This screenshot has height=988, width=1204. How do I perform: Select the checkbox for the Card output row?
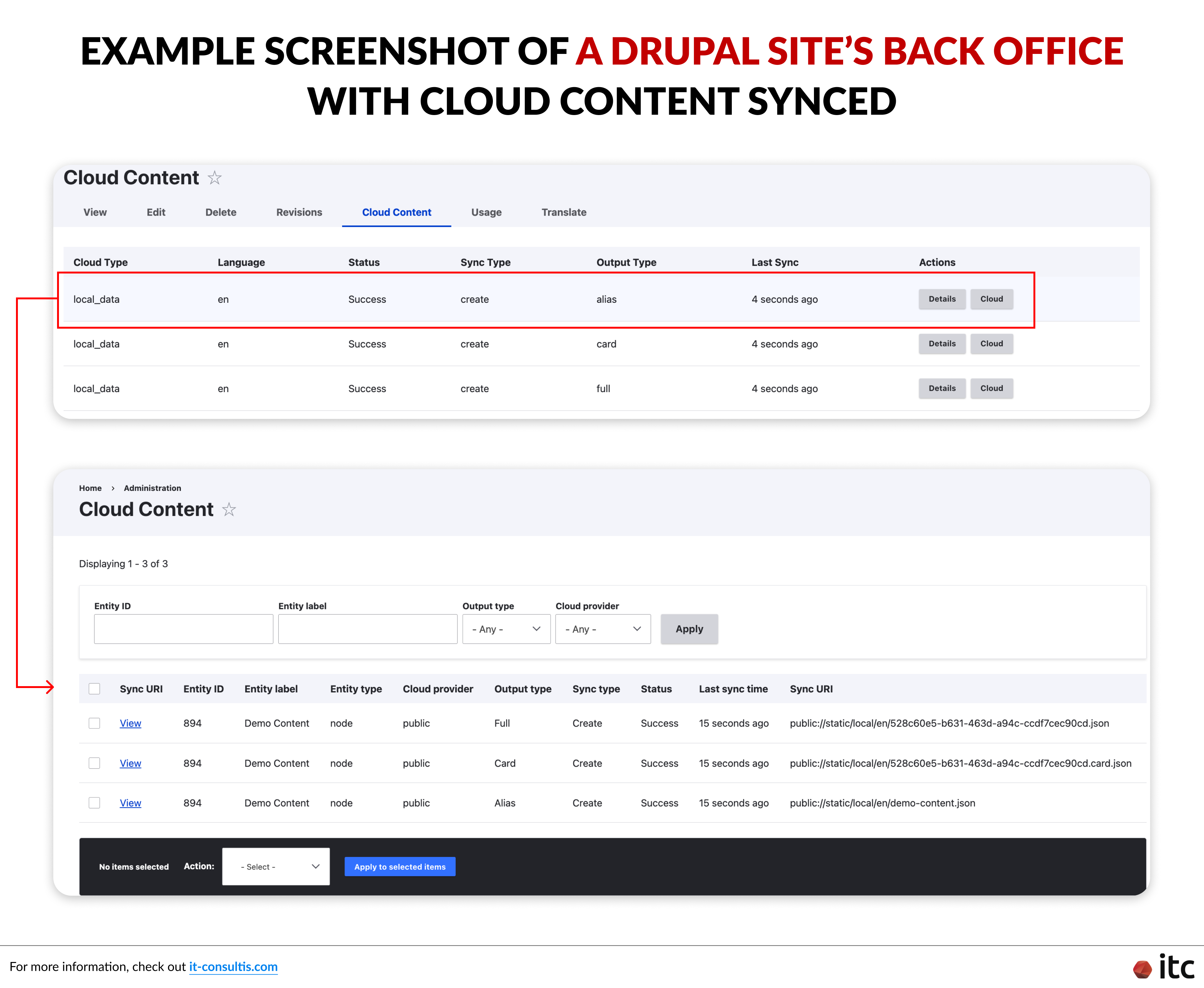(94, 763)
